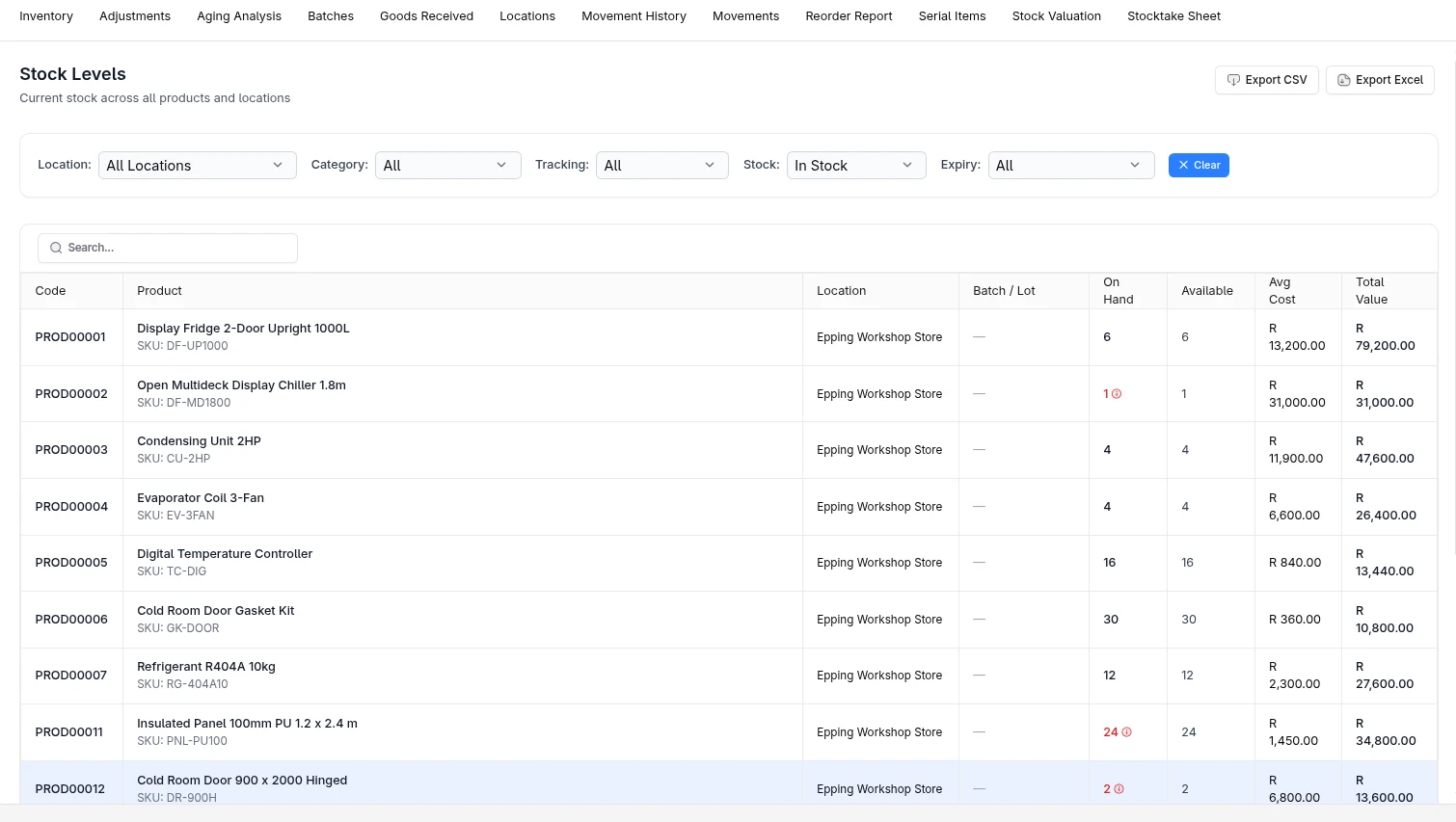The image size is (1456, 822).
Task: Clear all filters with the Clear button
Action: [x=1199, y=166]
